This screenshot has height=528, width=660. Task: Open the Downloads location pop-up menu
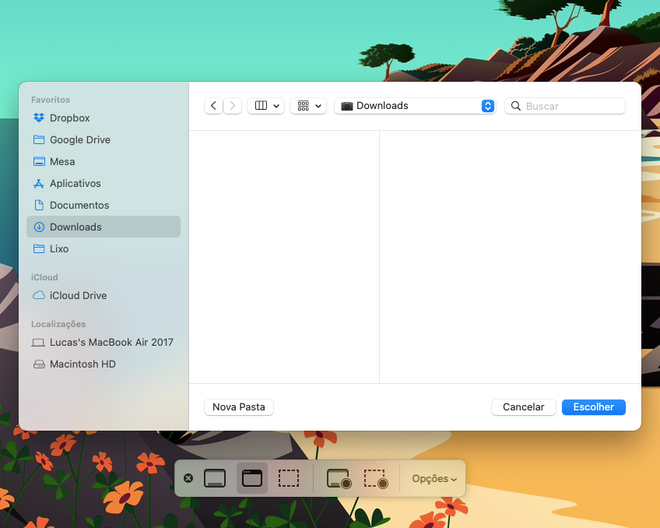click(415, 106)
